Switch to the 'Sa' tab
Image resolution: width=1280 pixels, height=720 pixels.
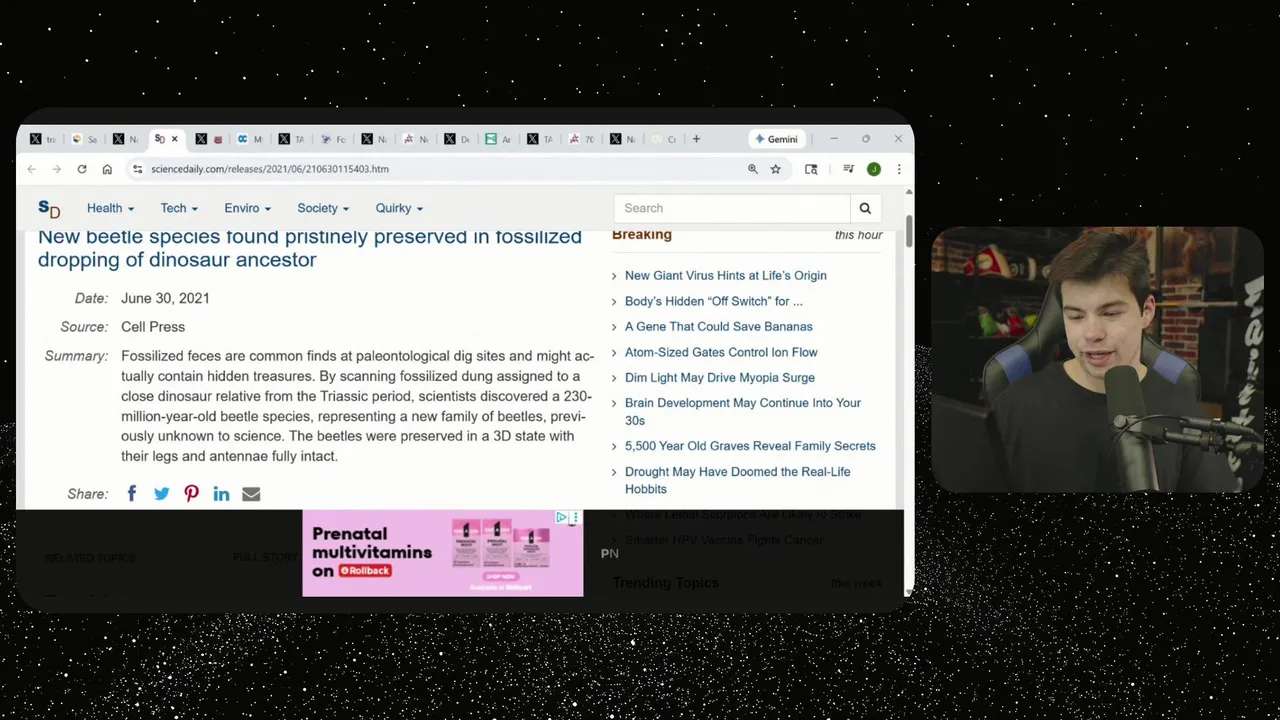pyautogui.click(x=85, y=139)
